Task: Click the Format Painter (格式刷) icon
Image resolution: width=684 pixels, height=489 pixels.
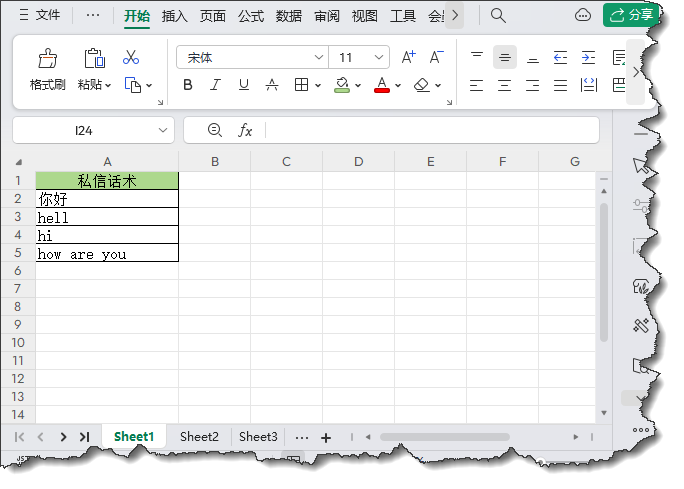Action: tap(48, 58)
